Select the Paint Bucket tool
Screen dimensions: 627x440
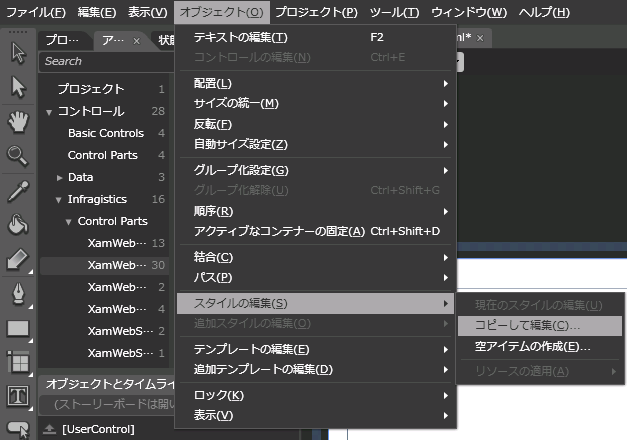pyautogui.click(x=17, y=224)
